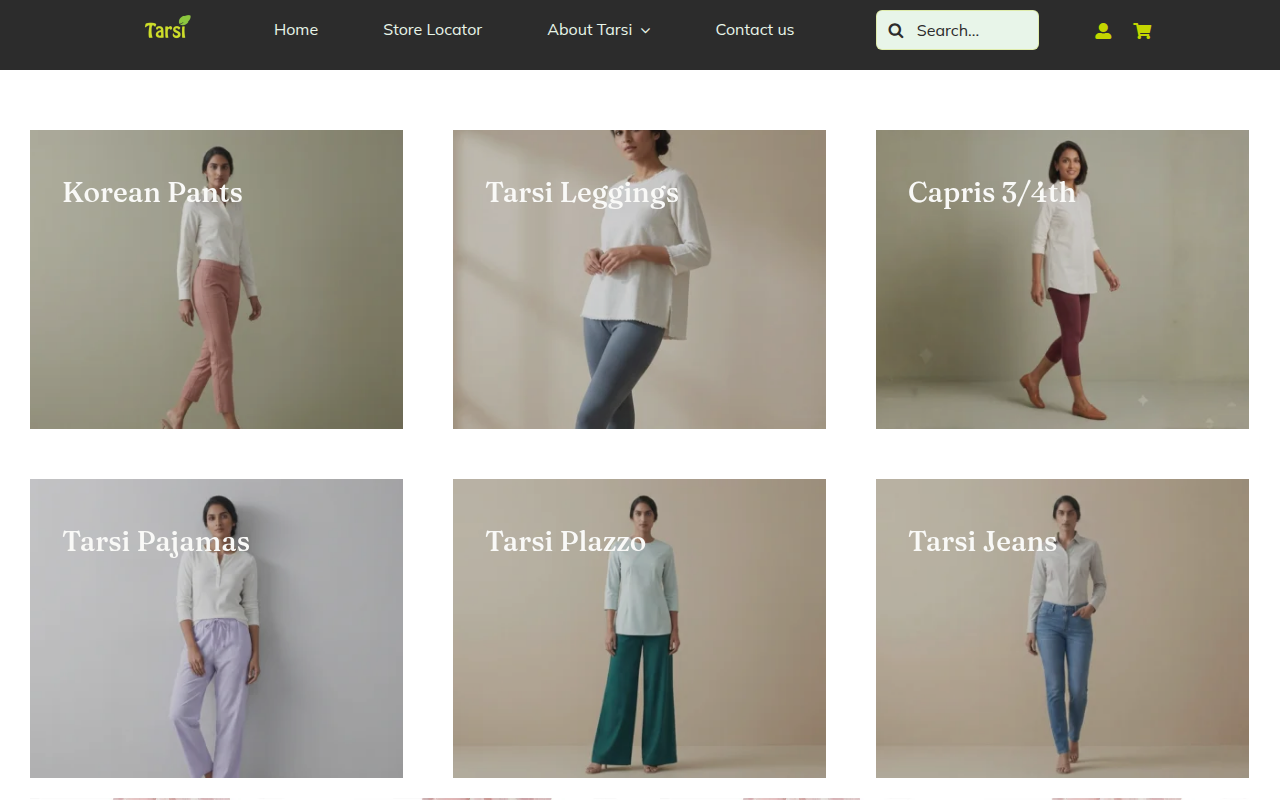This screenshot has height=800, width=1280.
Task: Open the user account icon
Action: 1103,31
